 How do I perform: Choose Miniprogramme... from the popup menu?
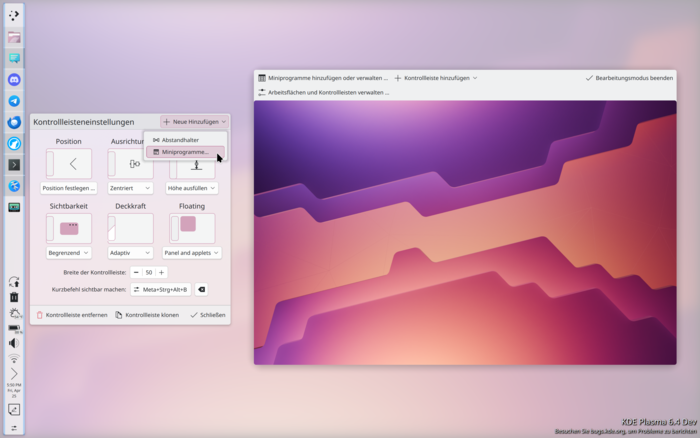click(185, 152)
